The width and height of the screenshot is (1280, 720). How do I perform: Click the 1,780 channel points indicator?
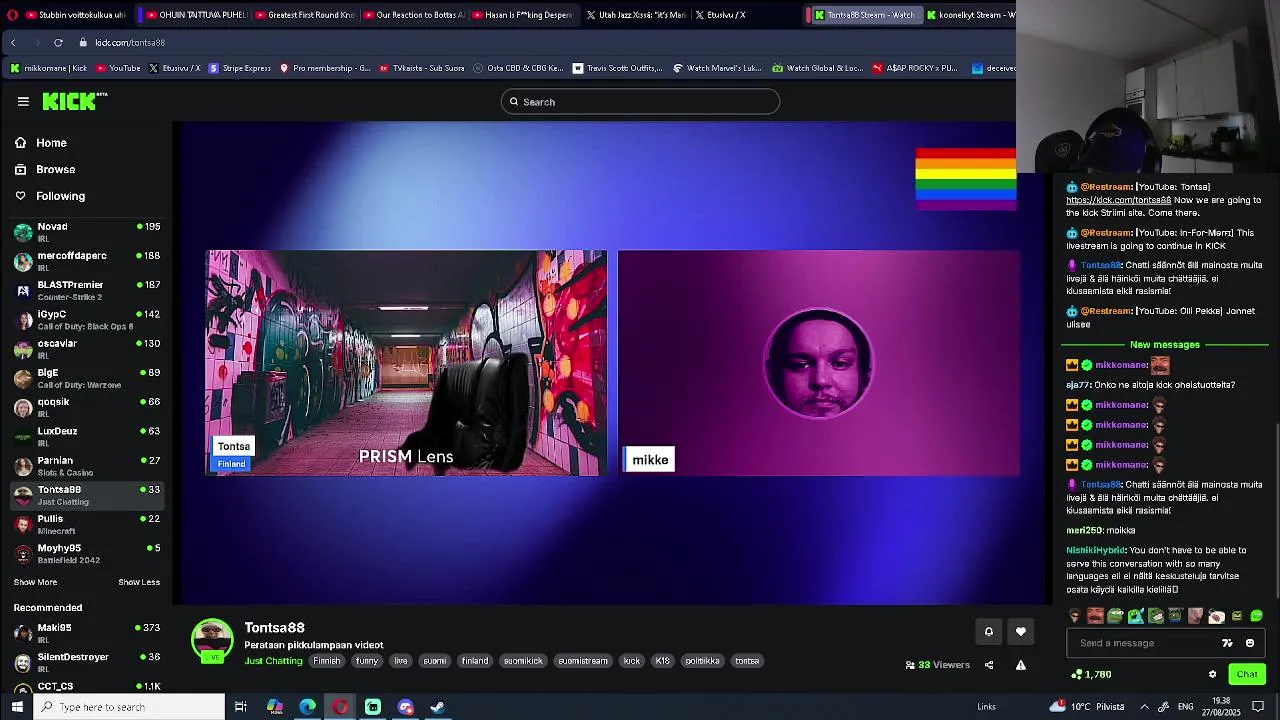[1091, 674]
